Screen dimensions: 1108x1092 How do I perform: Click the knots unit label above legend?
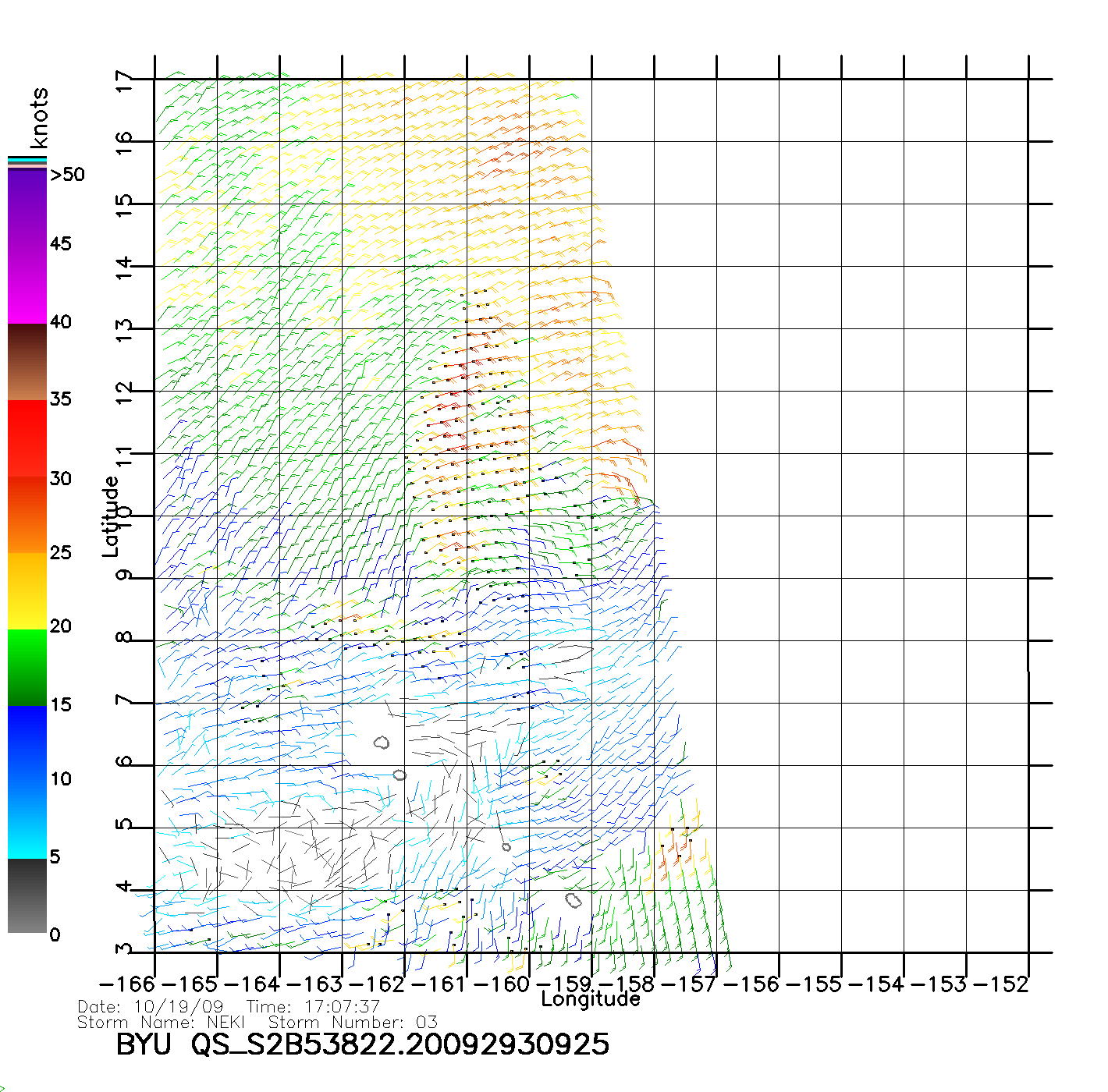coord(39,118)
